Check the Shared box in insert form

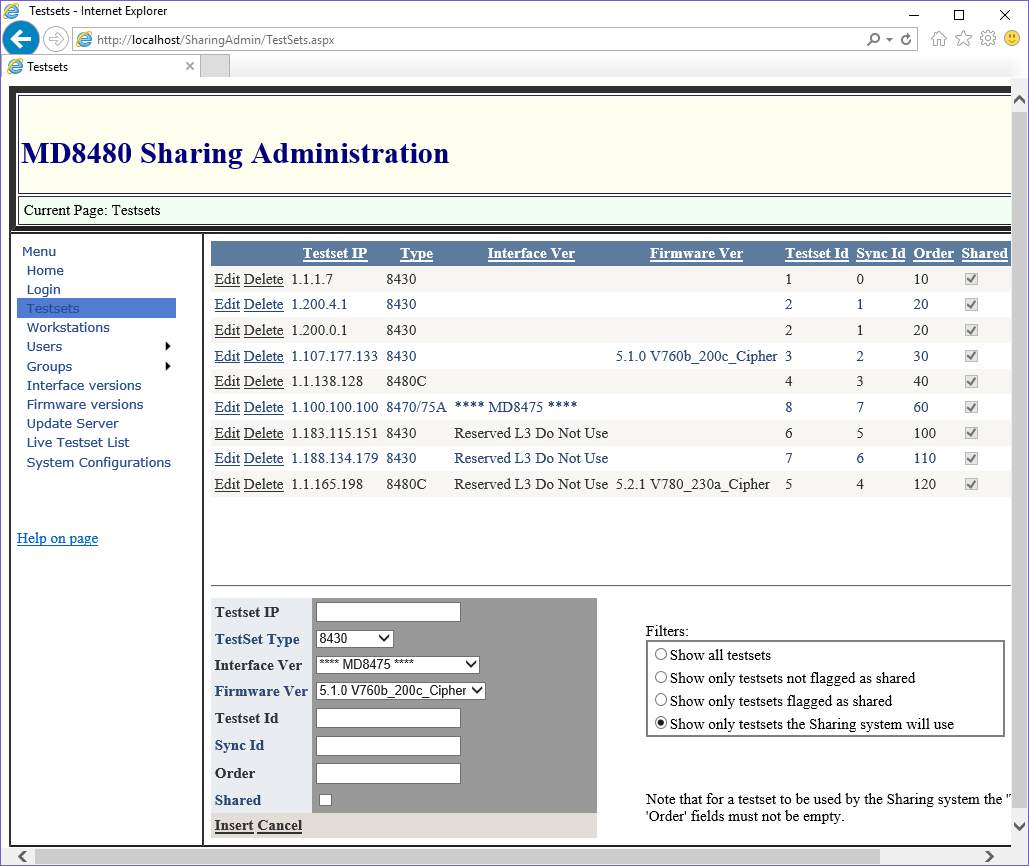point(325,800)
